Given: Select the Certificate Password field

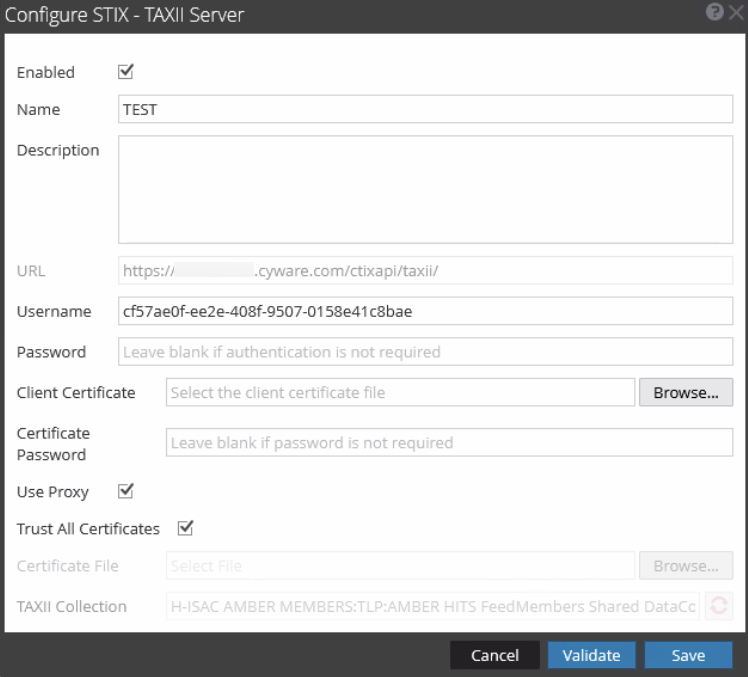Looking at the screenshot, I should (x=449, y=442).
